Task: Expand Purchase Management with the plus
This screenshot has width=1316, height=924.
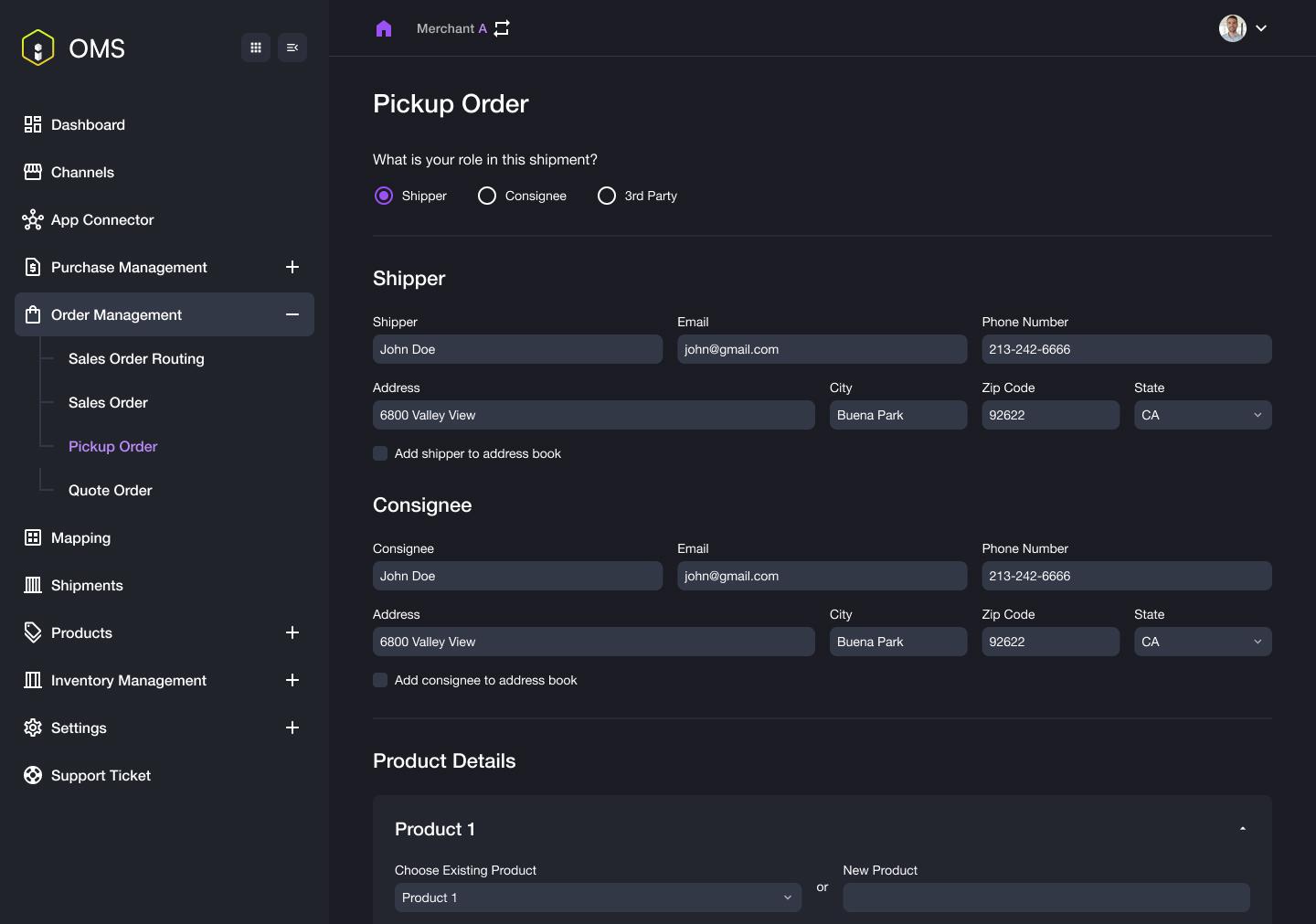Action: (292, 267)
